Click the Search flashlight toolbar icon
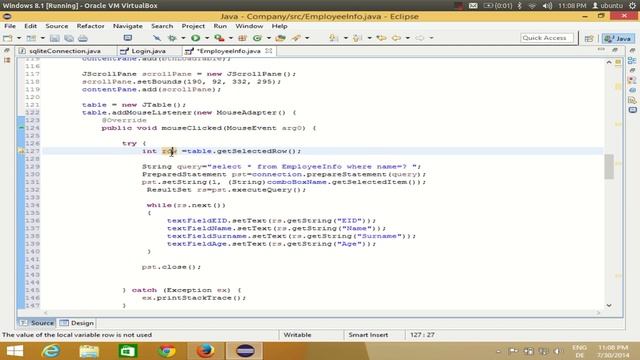The width and height of the screenshot is (640, 360). (296, 38)
